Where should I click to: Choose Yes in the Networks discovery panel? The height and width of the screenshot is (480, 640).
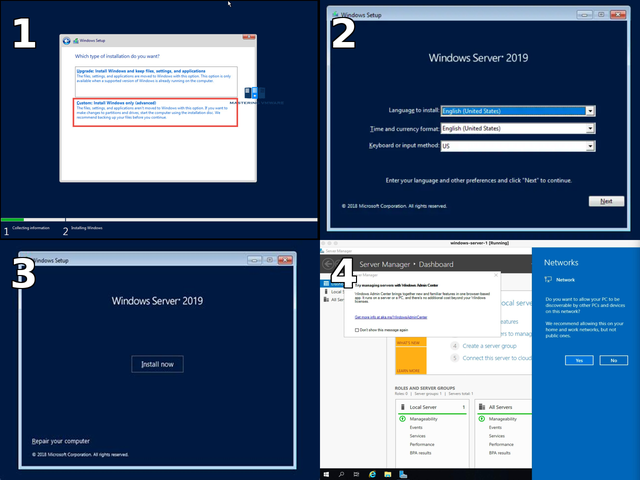click(578, 360)
